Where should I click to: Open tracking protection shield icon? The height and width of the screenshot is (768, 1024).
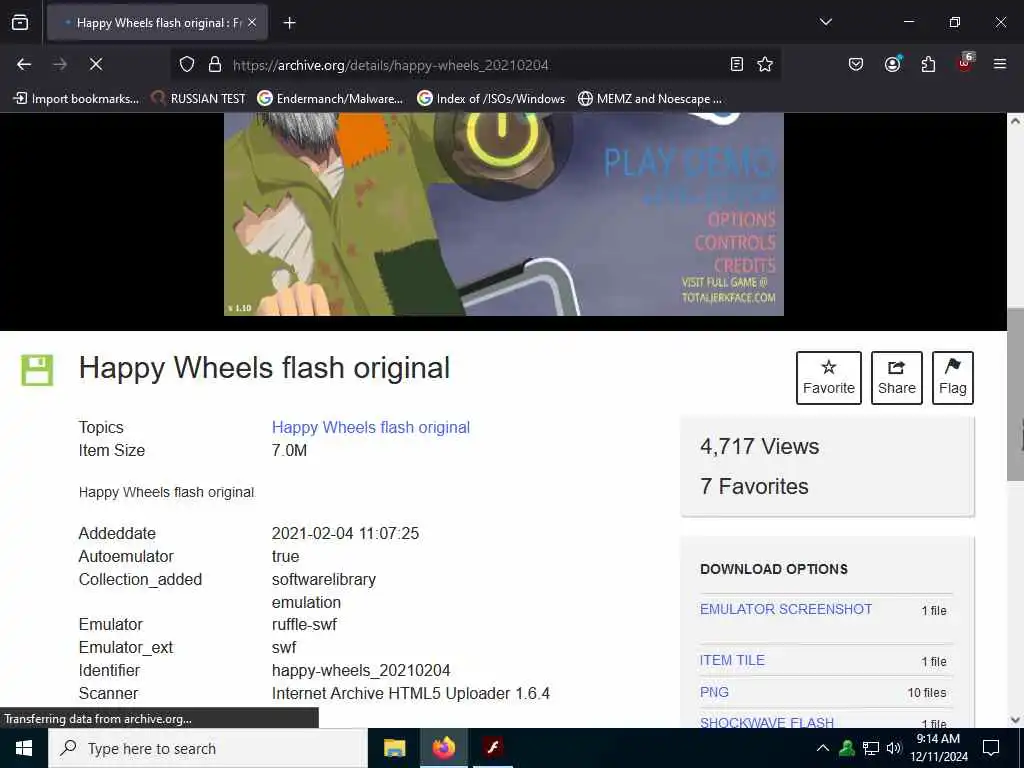pyautogui.click(x=187, y=64)
